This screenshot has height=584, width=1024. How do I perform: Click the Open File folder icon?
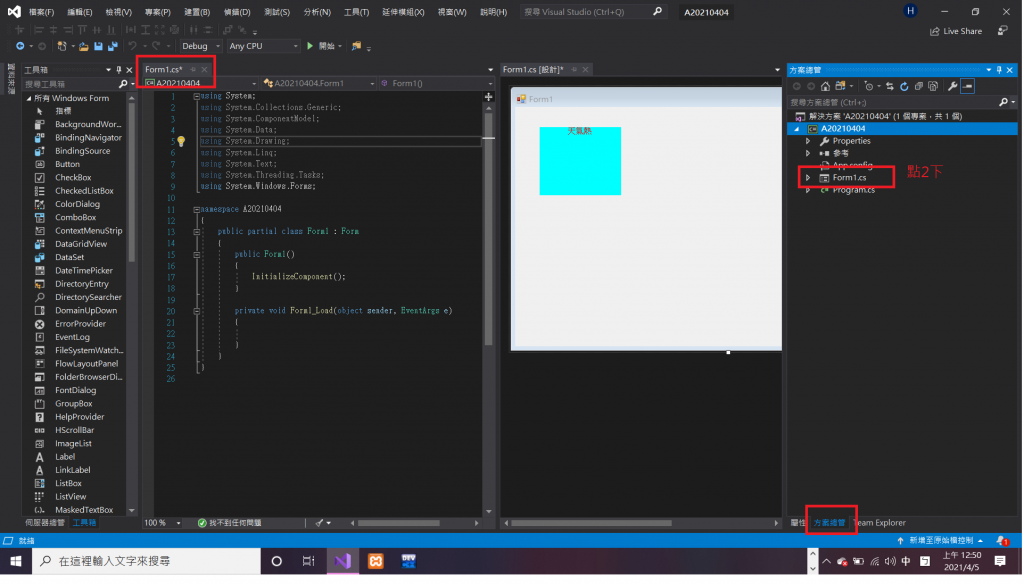tap(84, 46)
